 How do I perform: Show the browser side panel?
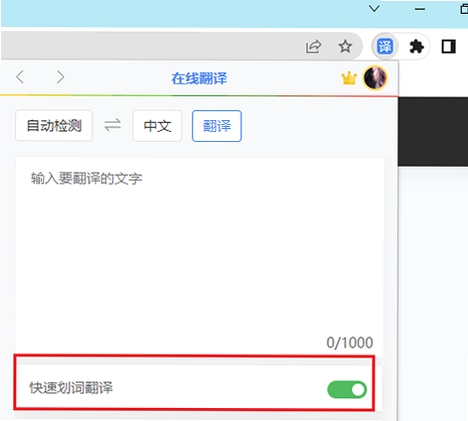pyautogui.click(x=448, y=47)
